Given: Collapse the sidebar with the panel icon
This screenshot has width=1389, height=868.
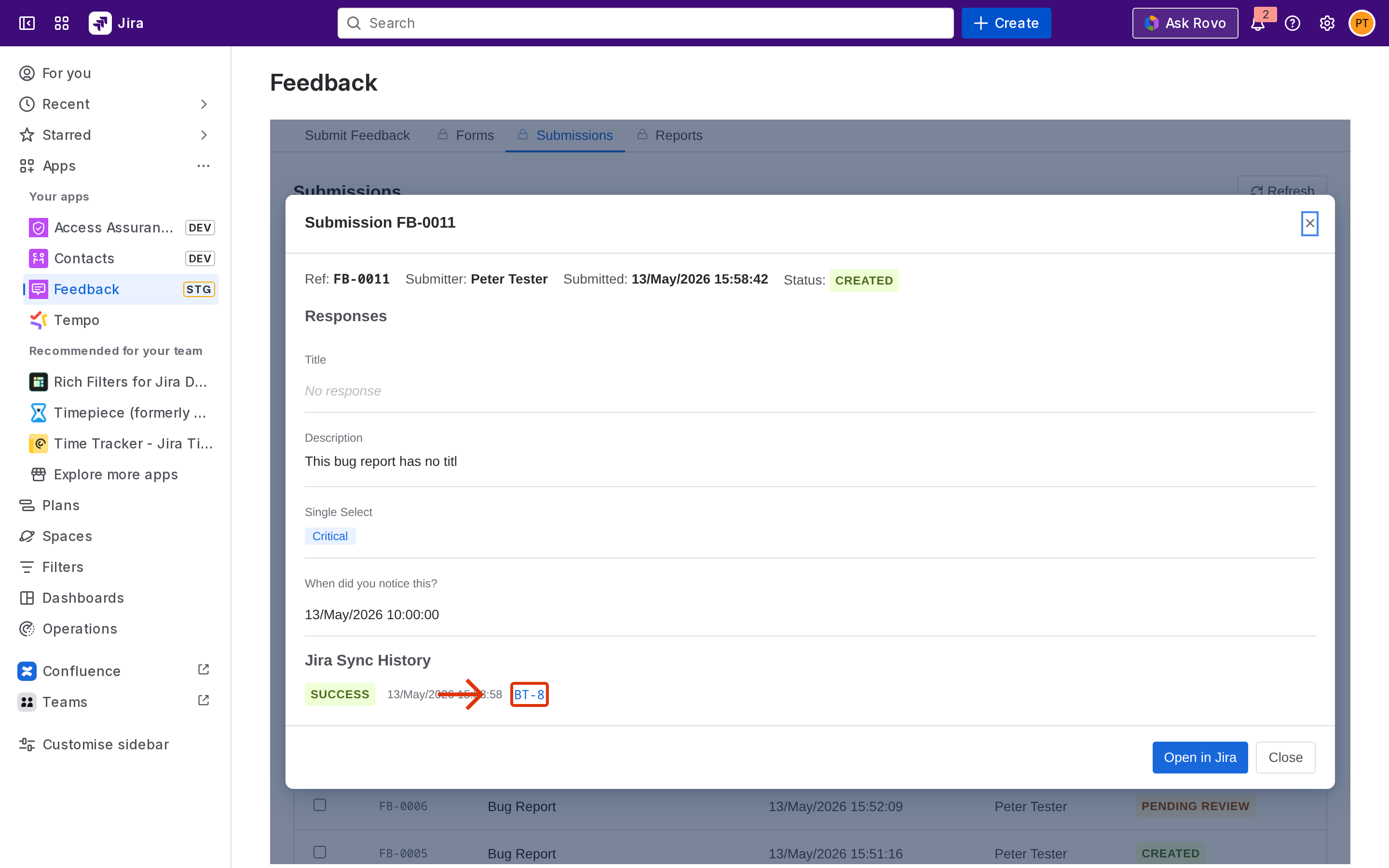Looking at the screenshot, I should click(x=27, y=23).
